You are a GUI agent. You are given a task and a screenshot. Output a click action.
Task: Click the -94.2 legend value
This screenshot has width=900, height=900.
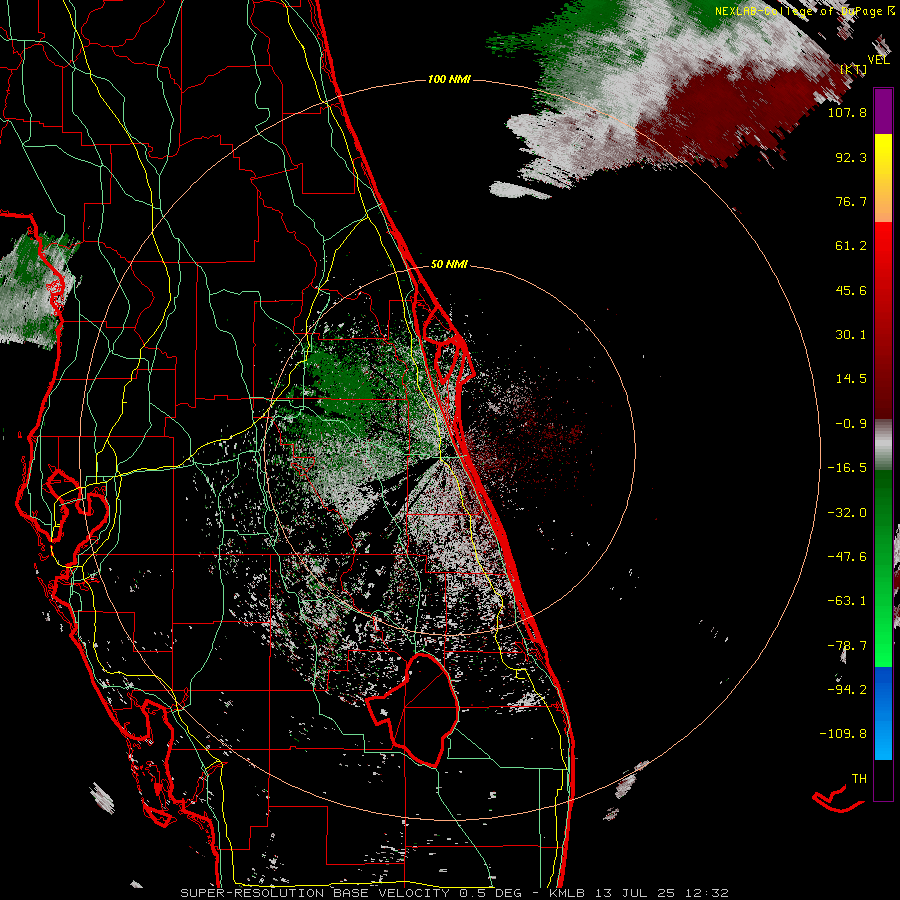click(x=847, y=689)
